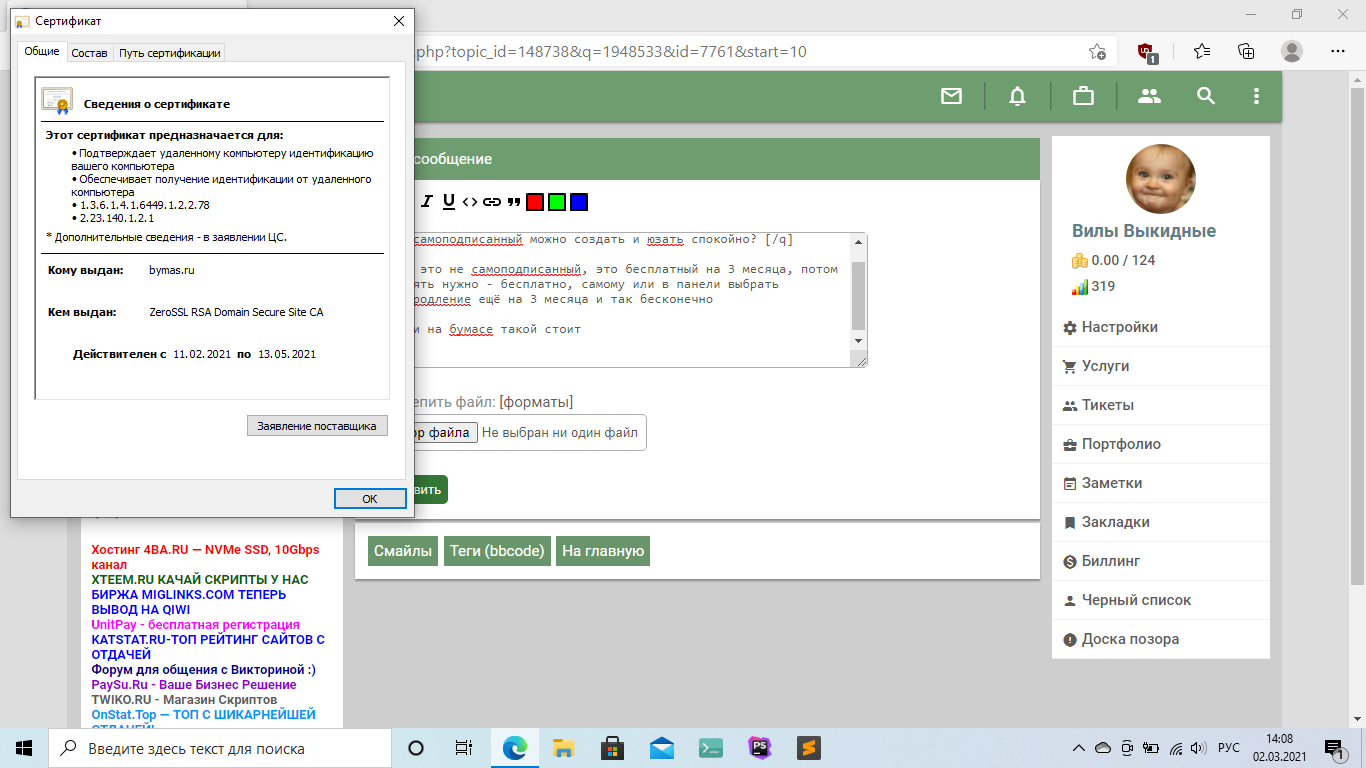Click the mail envelope icon in header
1366x768 pixels.
click(951, 96)
